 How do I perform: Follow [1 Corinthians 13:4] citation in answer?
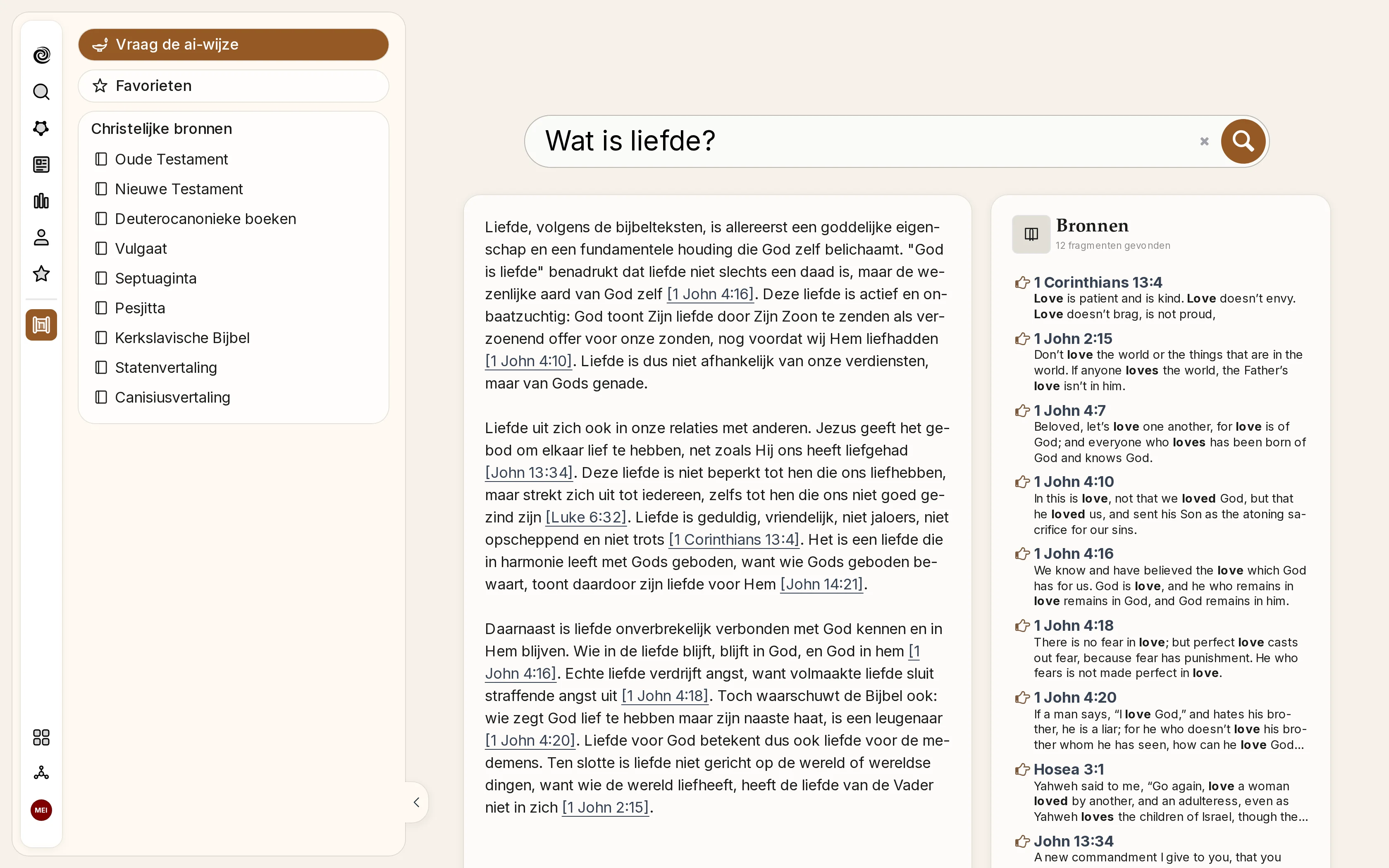pyautogui.click(x=734, y=540)
